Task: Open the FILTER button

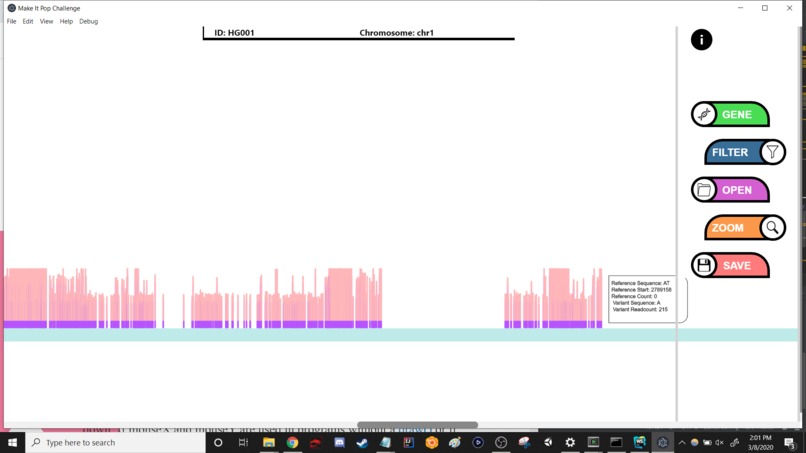Action: [745, 152]
